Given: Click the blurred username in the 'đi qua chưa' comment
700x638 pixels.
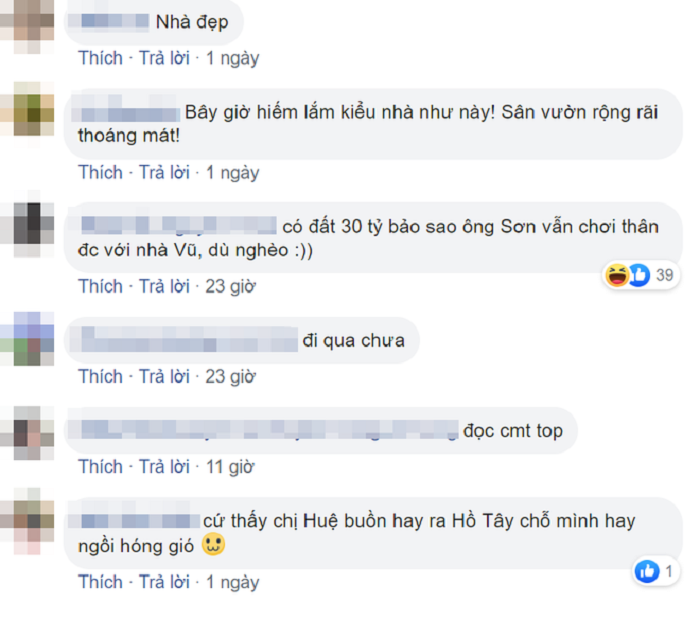Looking at the screenshot, I should (x=190, y=339).
